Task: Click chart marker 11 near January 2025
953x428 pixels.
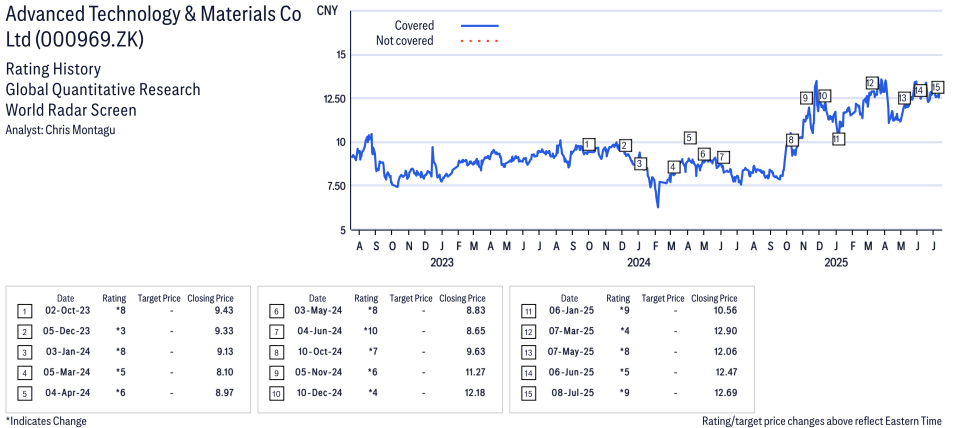Action: [x=838, y=139]
